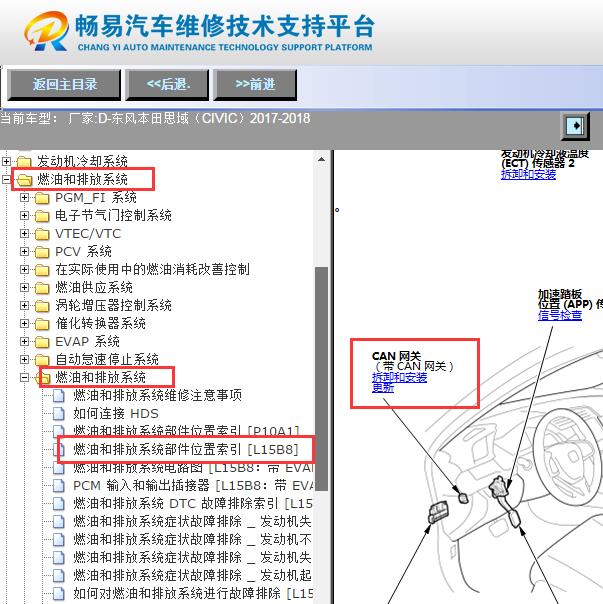Click document icon of DTC 故障排除索引
Viewport: 603px width, 604px height.
coord(59,503)
